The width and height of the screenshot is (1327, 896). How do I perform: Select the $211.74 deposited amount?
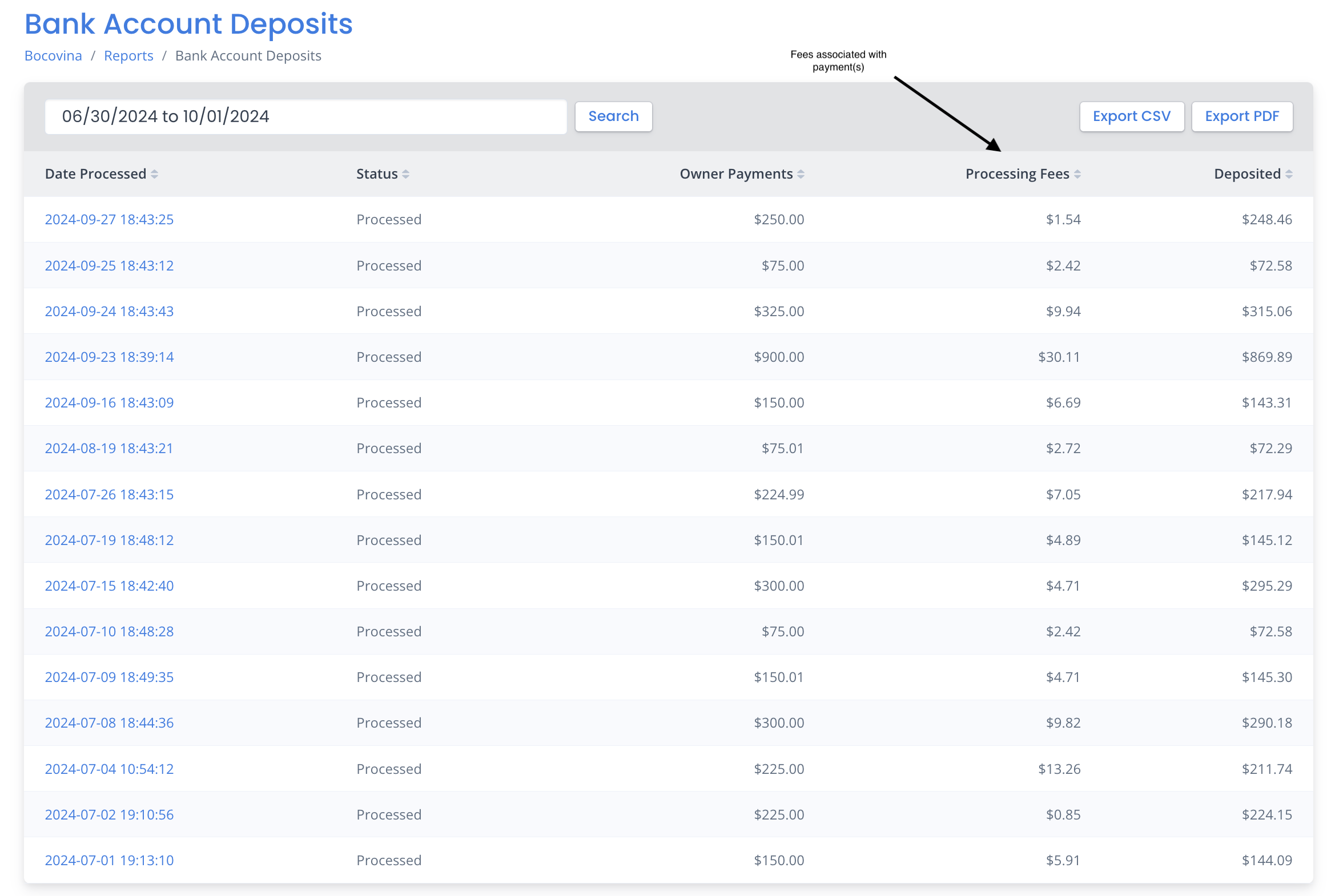[x=1266, y=769]
